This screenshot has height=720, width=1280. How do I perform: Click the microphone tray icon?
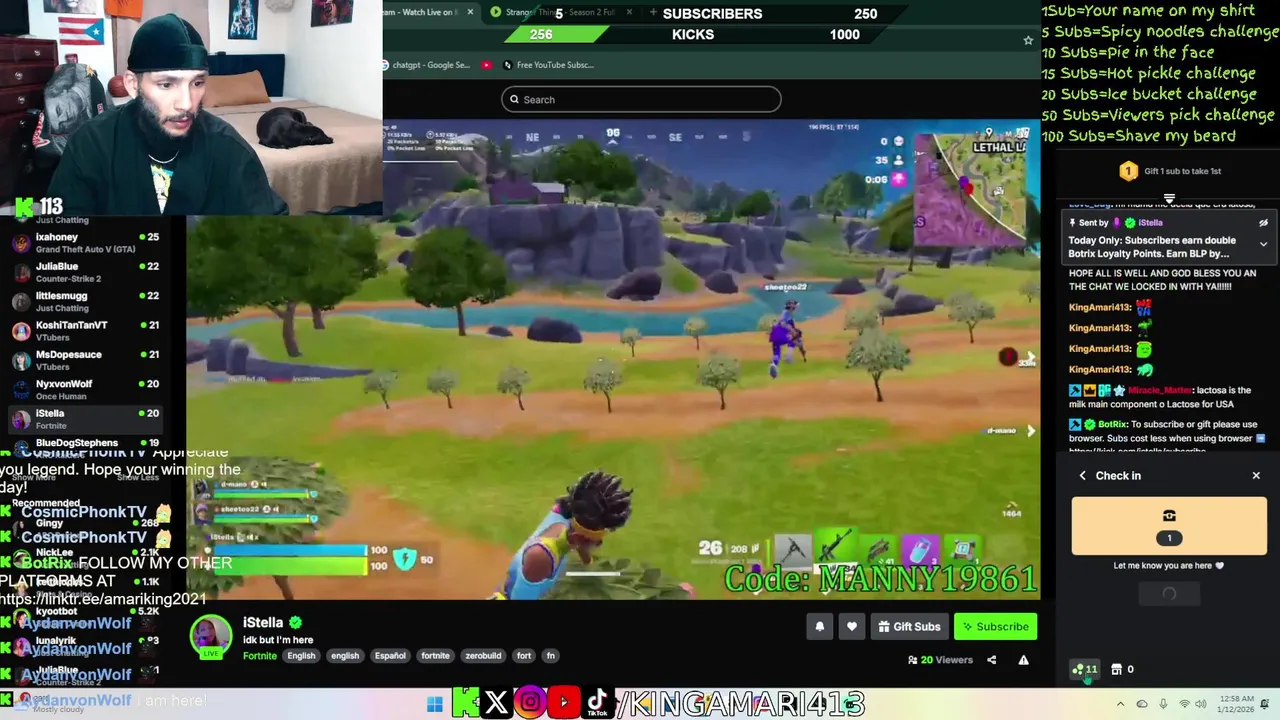(1162, 704)
